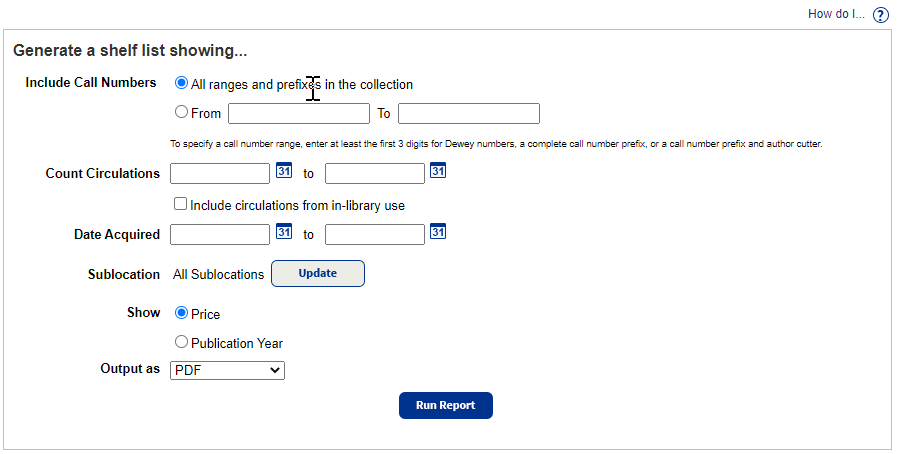Run the shelf list report

pos(446,405)
